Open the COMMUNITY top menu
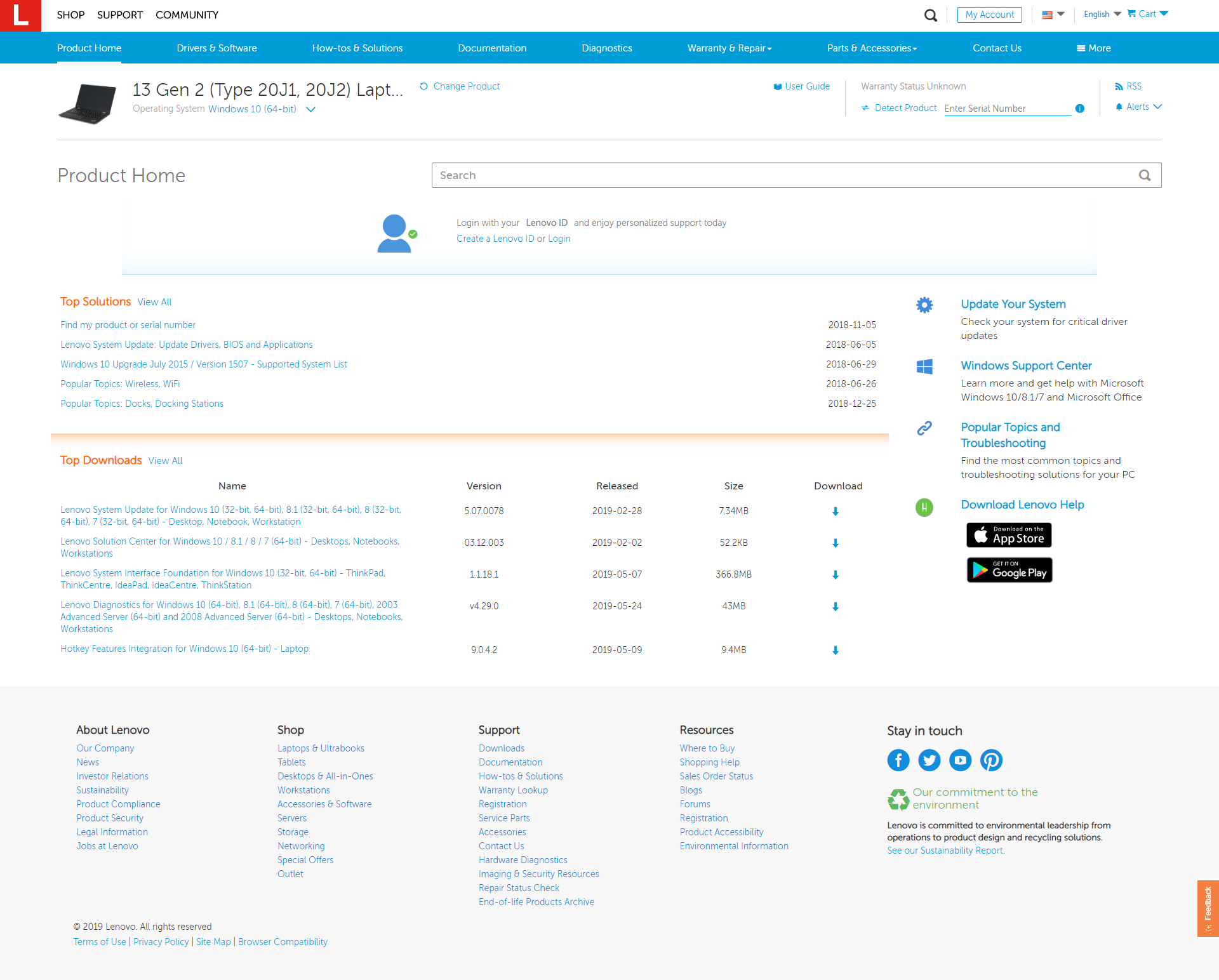This screenshot has width=1219, height=980. click(x=187, y=15)
